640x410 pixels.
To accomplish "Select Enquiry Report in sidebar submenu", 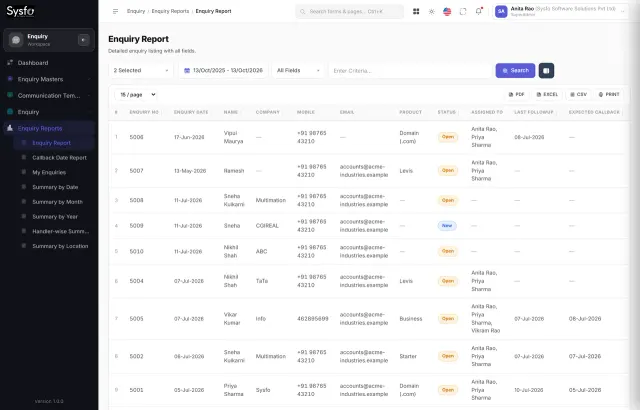I will [x=54, y=143].
